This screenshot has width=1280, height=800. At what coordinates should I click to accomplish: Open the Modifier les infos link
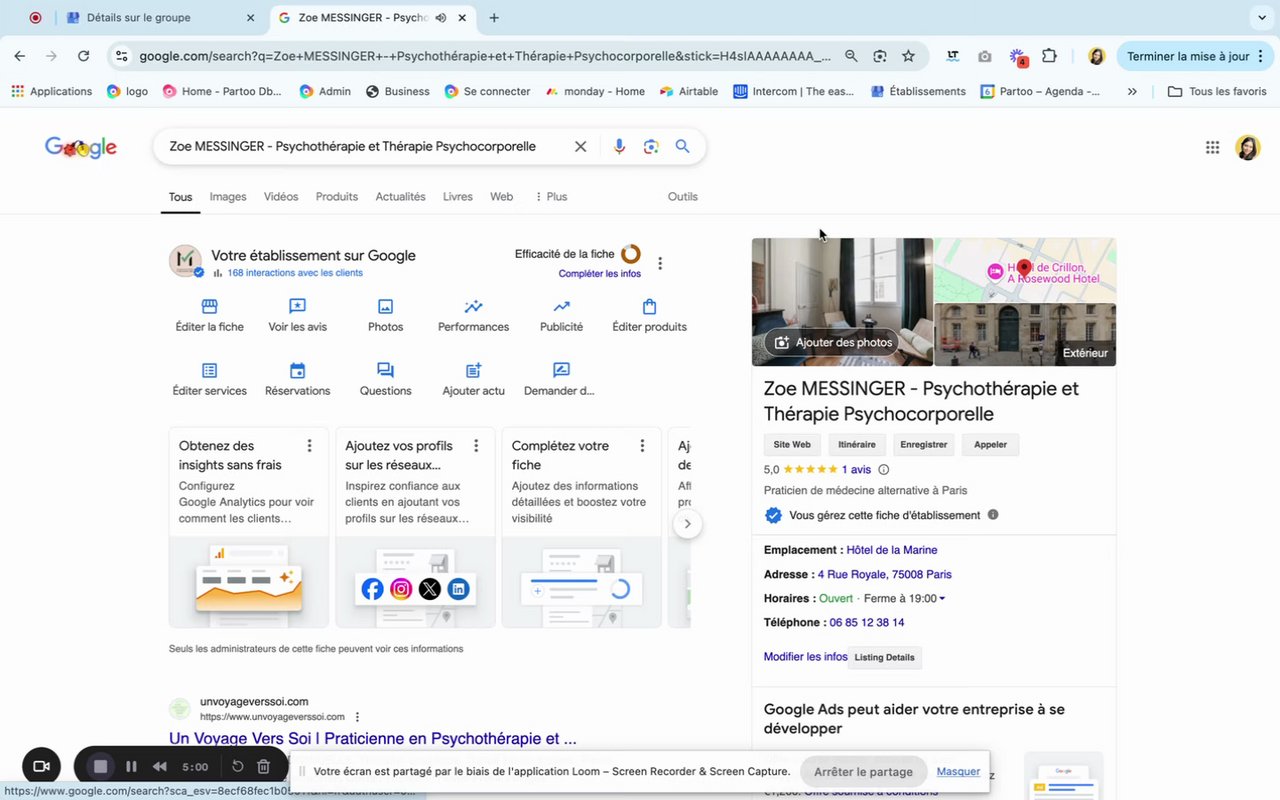(805, 657)
